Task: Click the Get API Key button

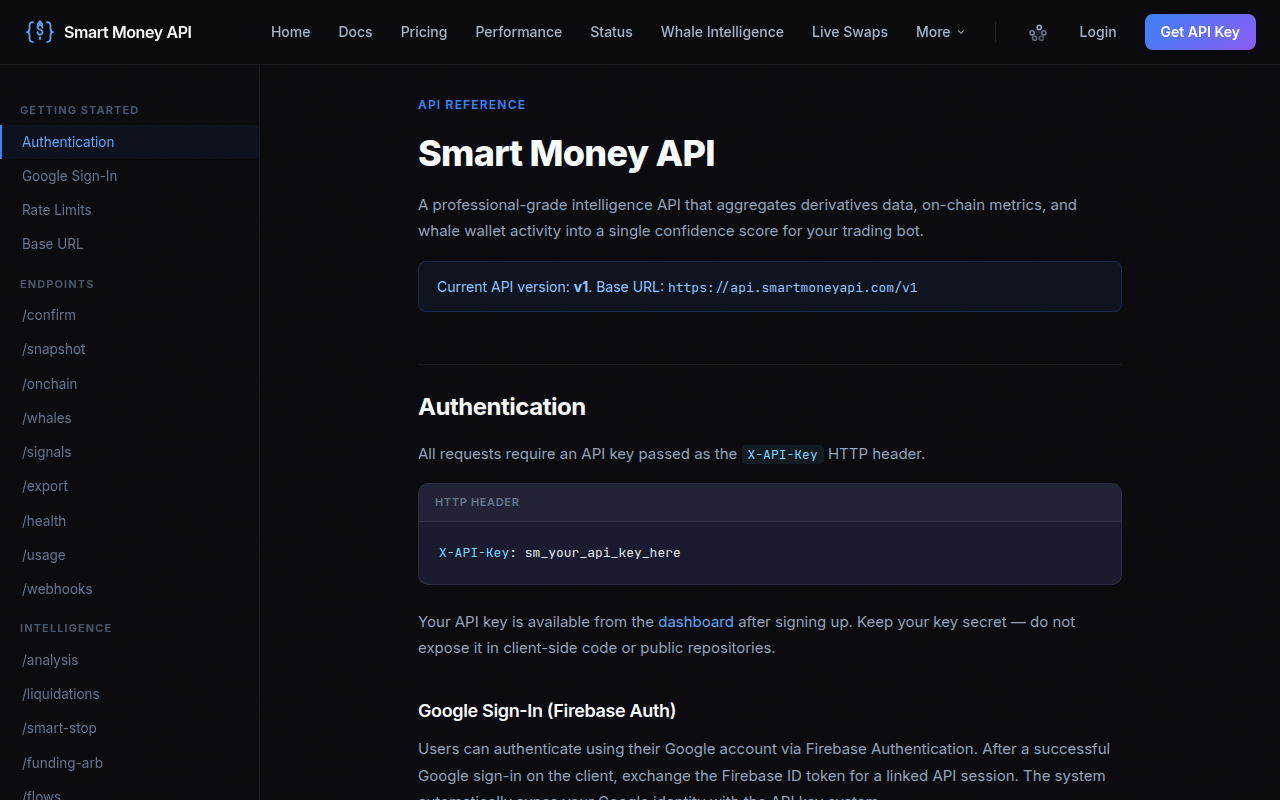Action: [1200, 32]
